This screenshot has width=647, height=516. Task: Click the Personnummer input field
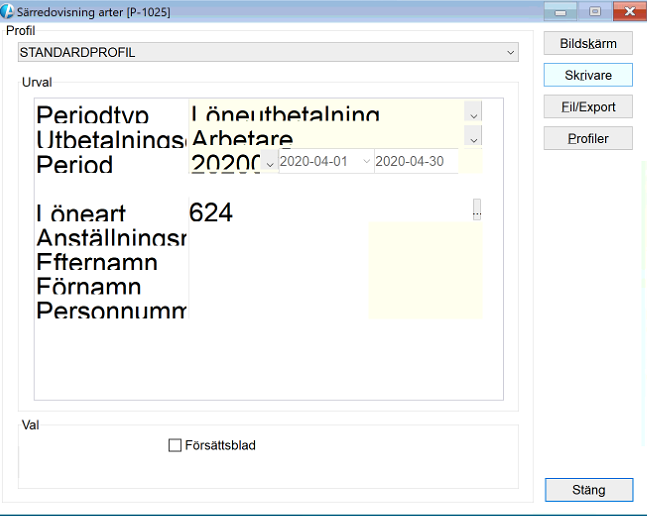coord(278,308)
